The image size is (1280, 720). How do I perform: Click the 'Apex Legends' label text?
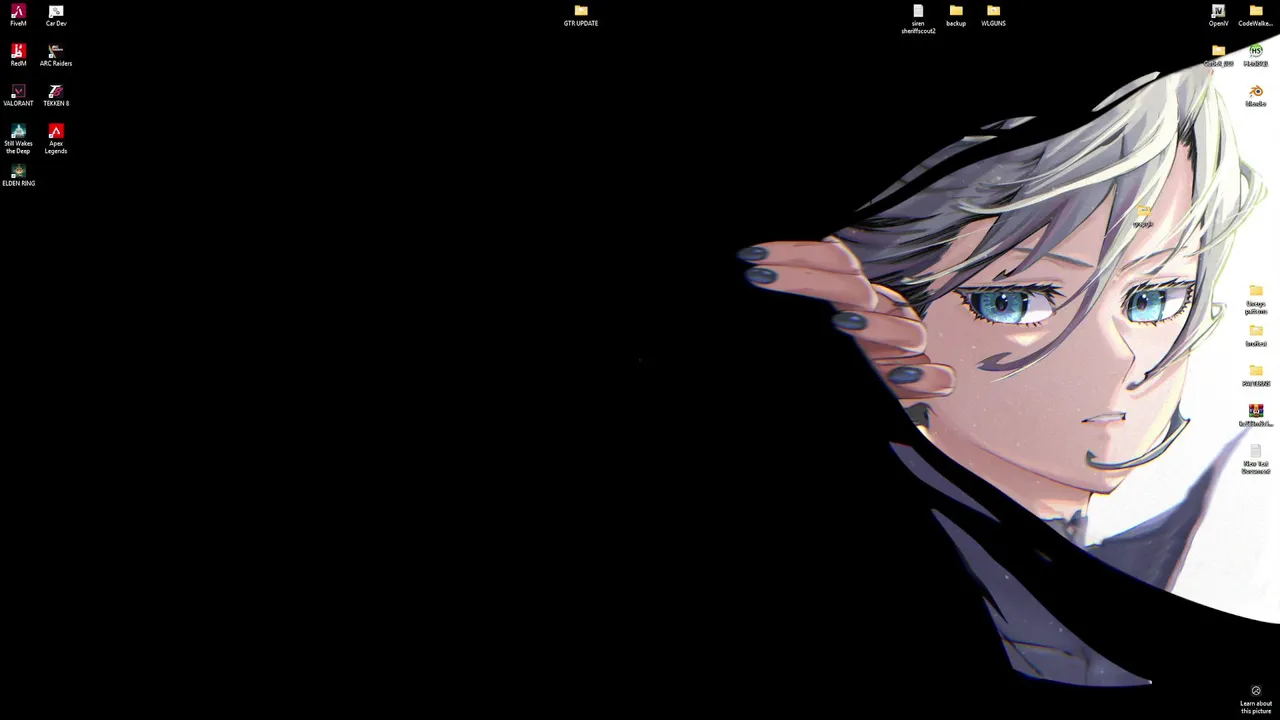coord(56,147)
